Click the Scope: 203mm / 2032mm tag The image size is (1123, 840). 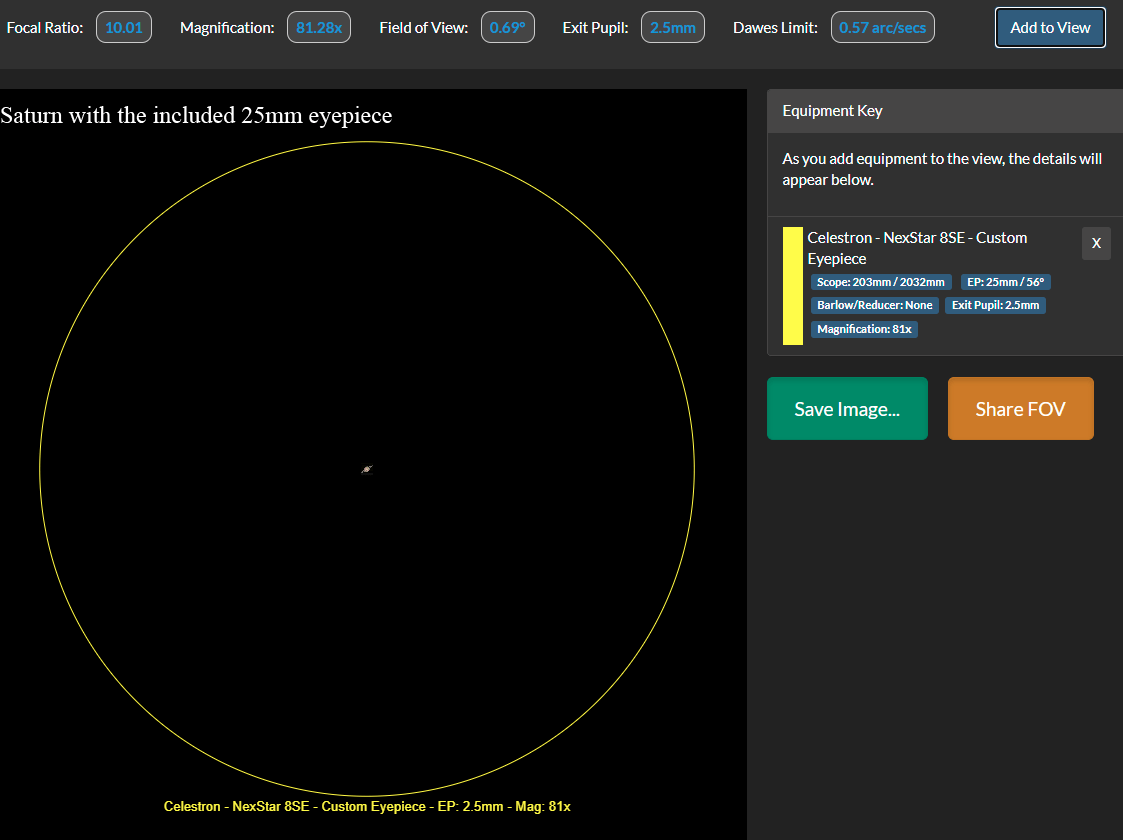click(x=880, y=282)
